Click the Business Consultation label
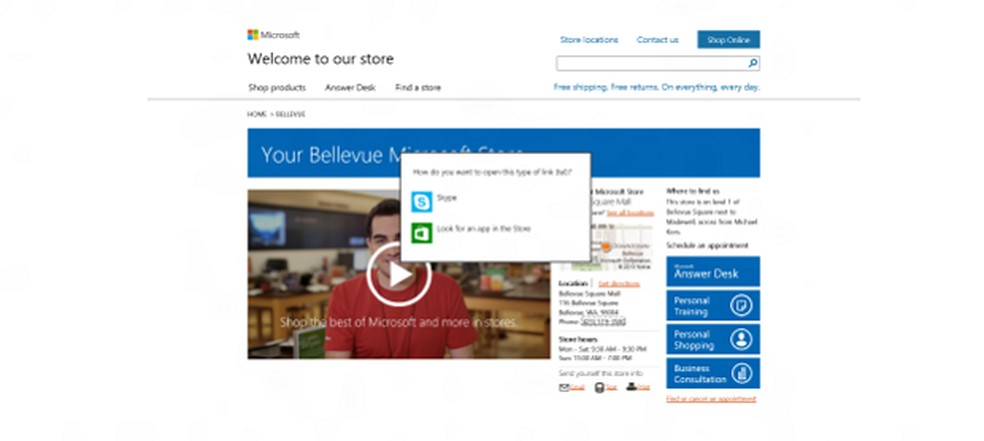 pos(700,374)
